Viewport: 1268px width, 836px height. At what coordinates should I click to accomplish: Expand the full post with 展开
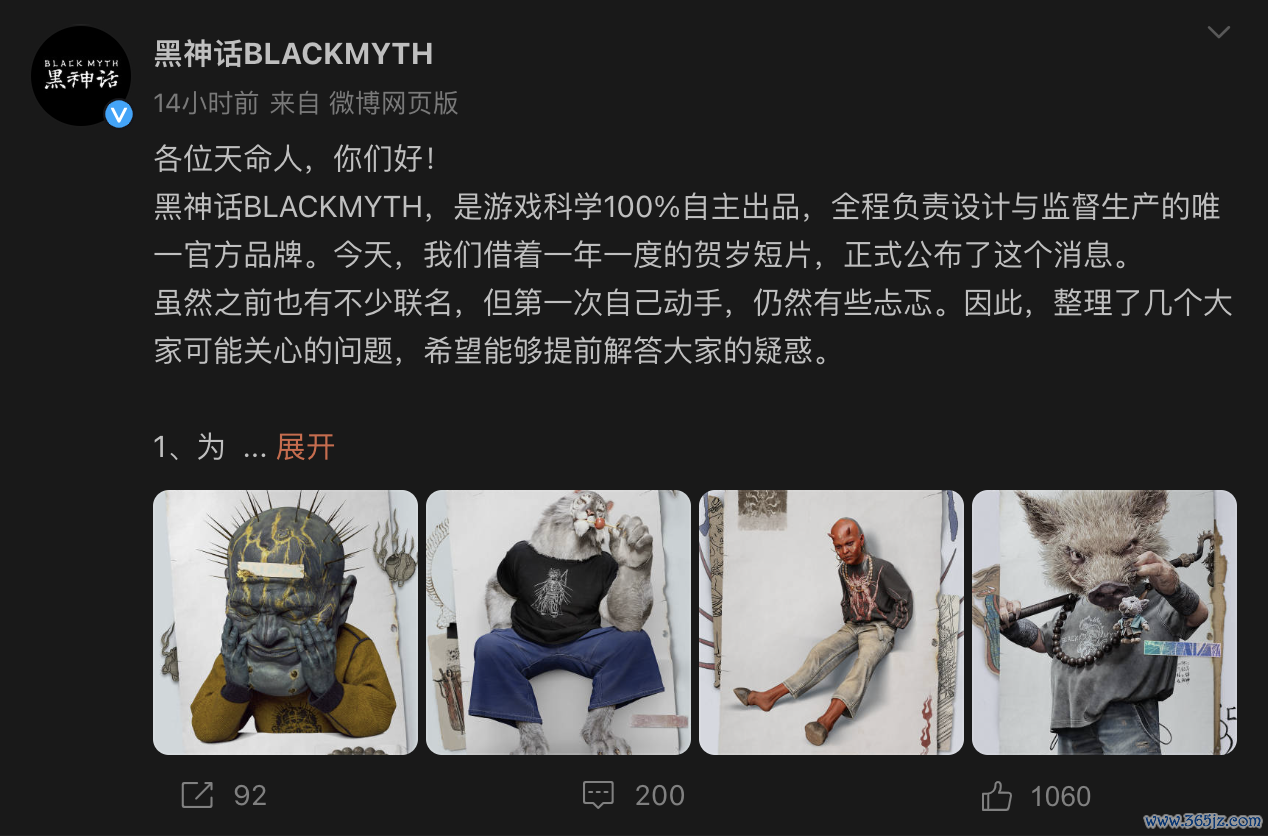pyautogui.click(x=305, y=446)
